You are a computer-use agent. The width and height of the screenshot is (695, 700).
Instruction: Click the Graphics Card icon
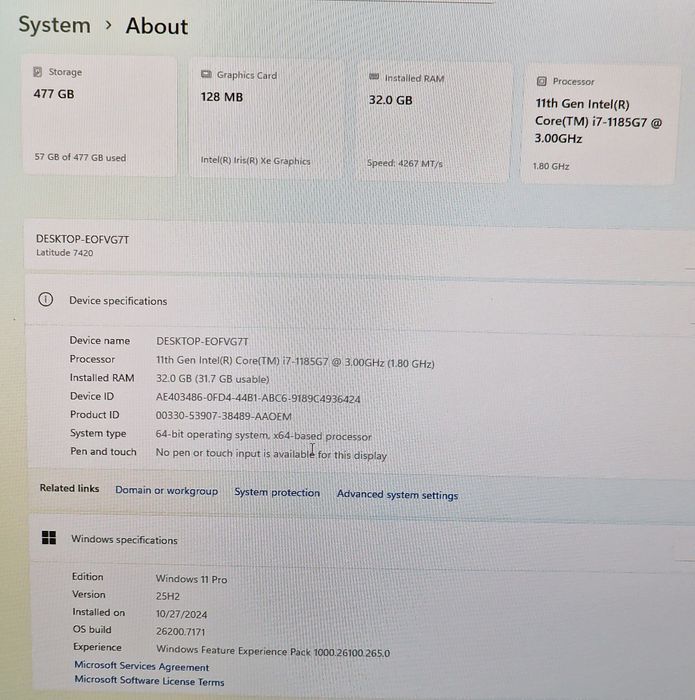[x=206, y=74]
